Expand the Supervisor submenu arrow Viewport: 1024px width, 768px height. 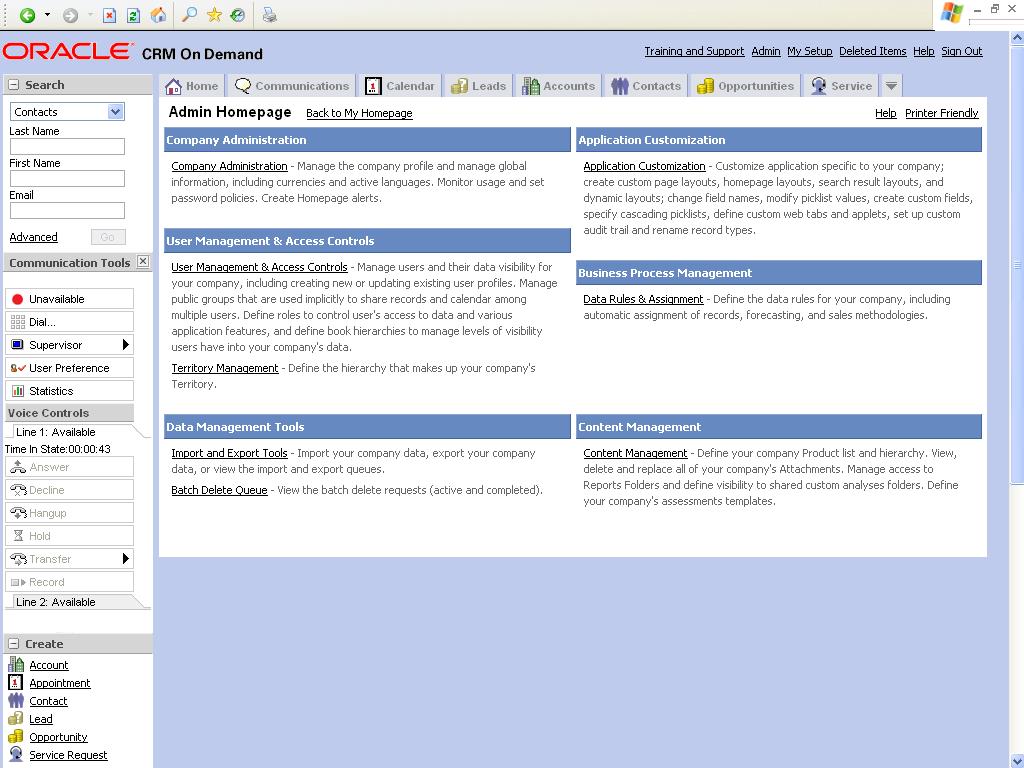125,344
